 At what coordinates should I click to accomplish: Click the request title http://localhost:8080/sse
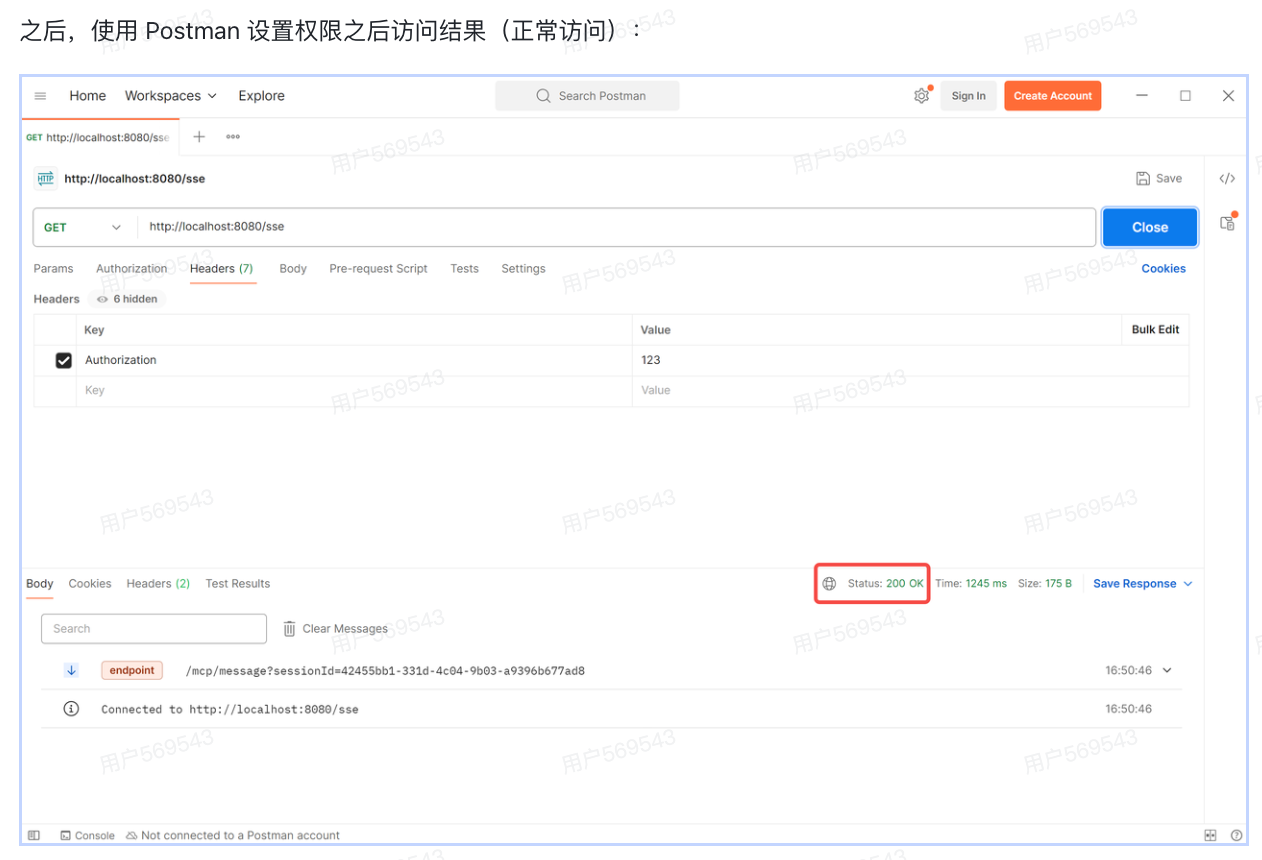[134, 179]
